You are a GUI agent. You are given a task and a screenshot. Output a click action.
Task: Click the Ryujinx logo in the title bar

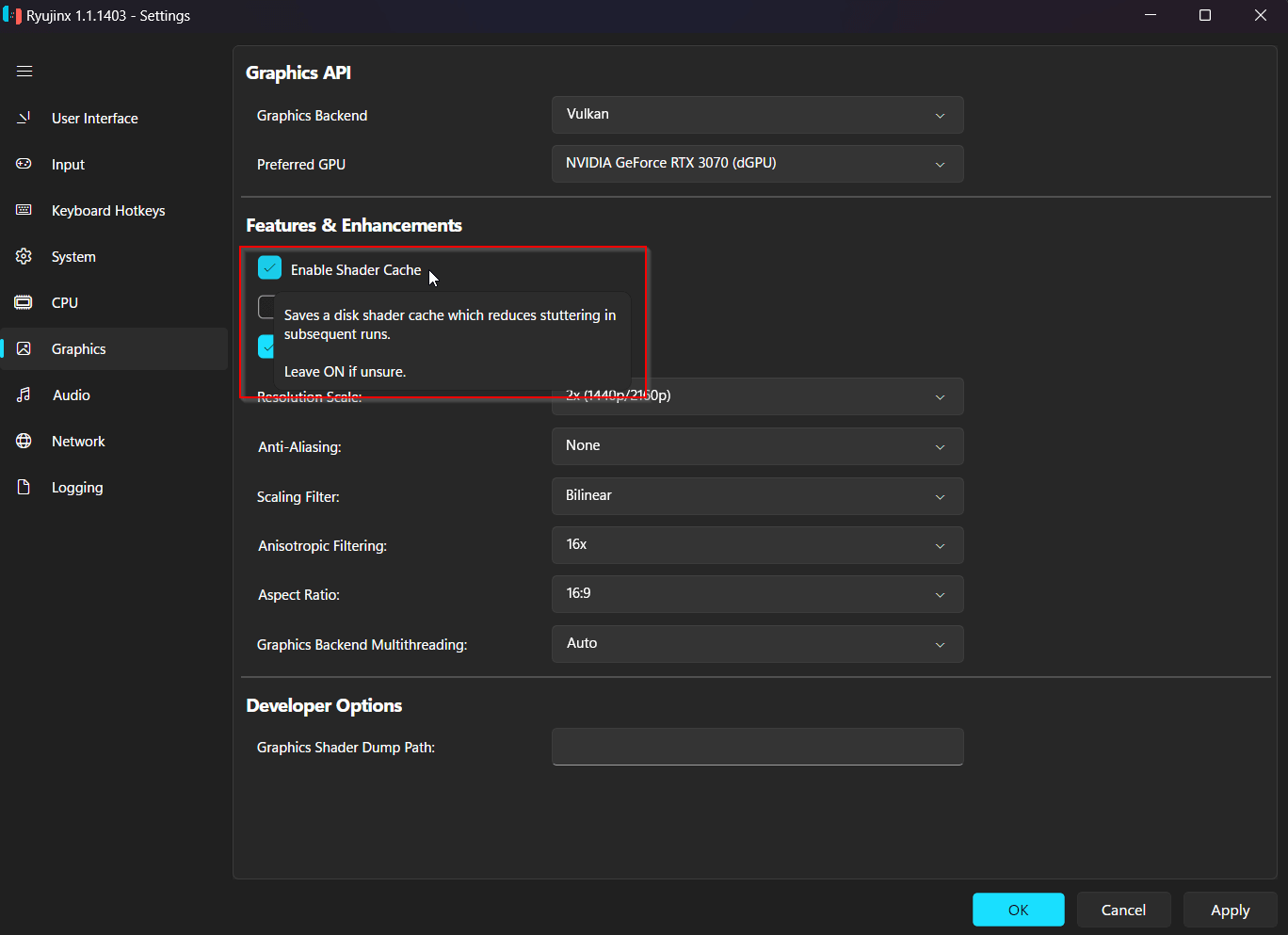pyautogui.click(x=12, y=15)
